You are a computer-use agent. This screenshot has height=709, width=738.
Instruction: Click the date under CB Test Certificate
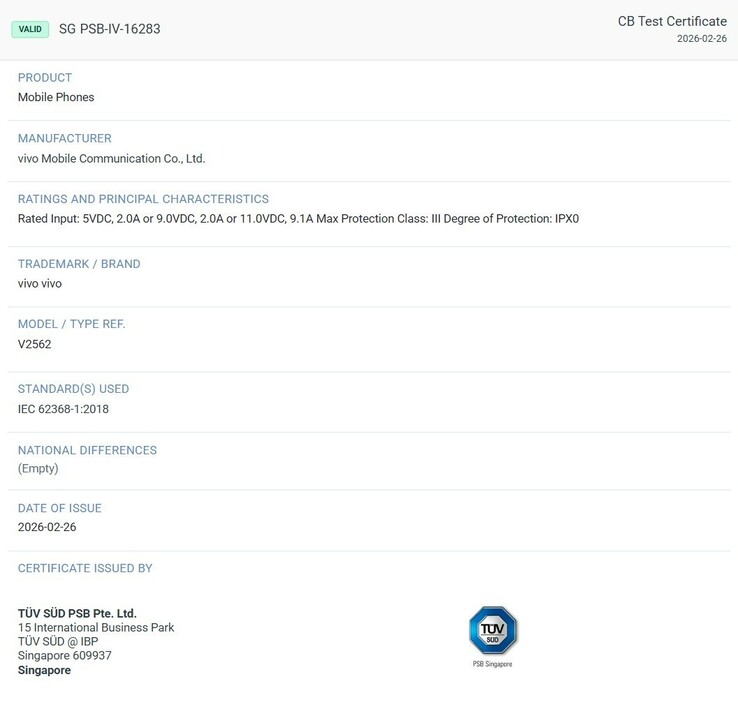(701, 39)
